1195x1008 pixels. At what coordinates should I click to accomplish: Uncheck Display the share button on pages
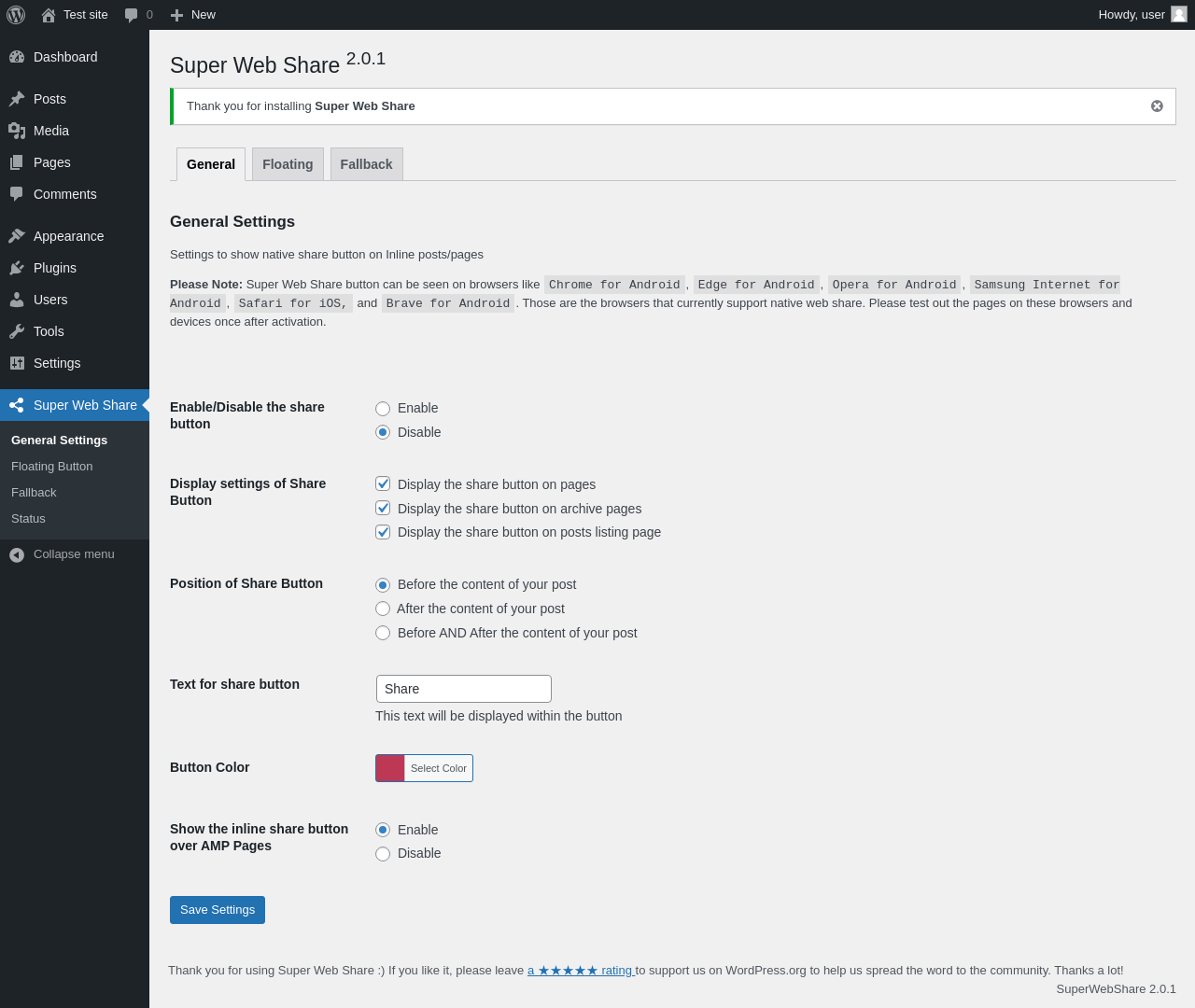[x=383, y=483]
